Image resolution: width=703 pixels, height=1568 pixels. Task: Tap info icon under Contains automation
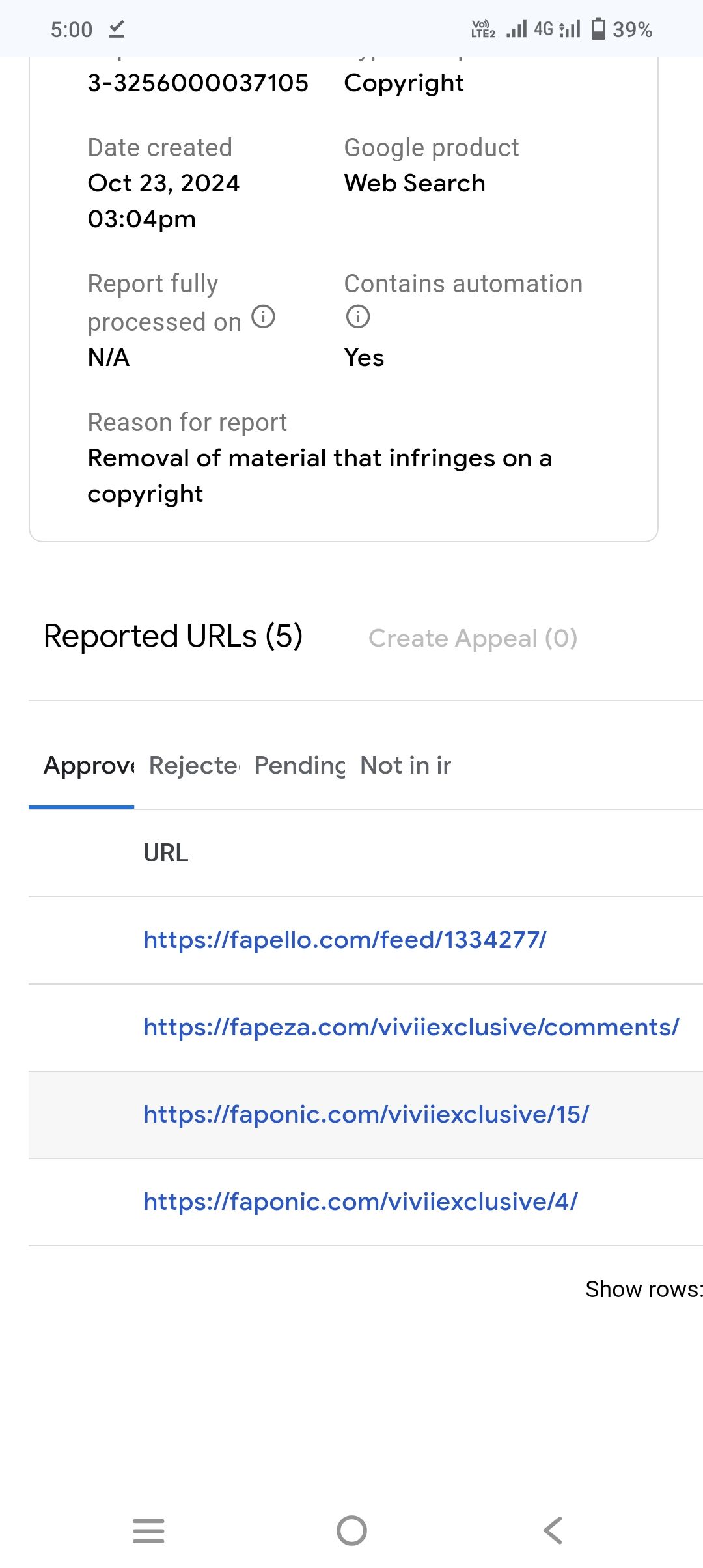357,317
